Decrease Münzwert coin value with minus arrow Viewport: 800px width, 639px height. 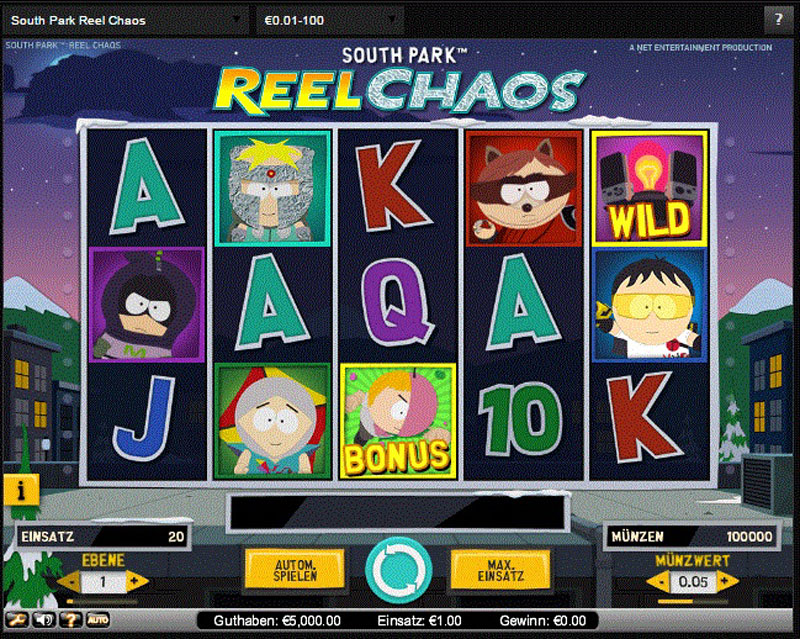[660, 581]
